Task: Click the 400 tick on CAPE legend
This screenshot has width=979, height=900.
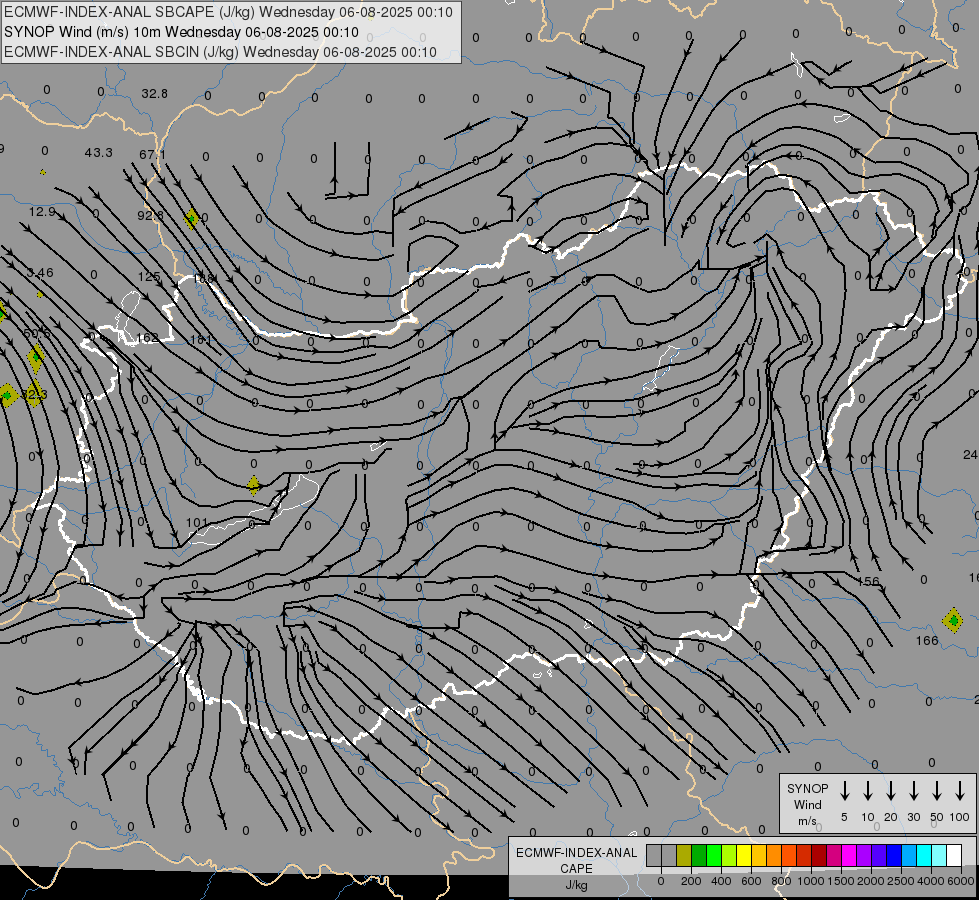Action: tap(721, 881)
